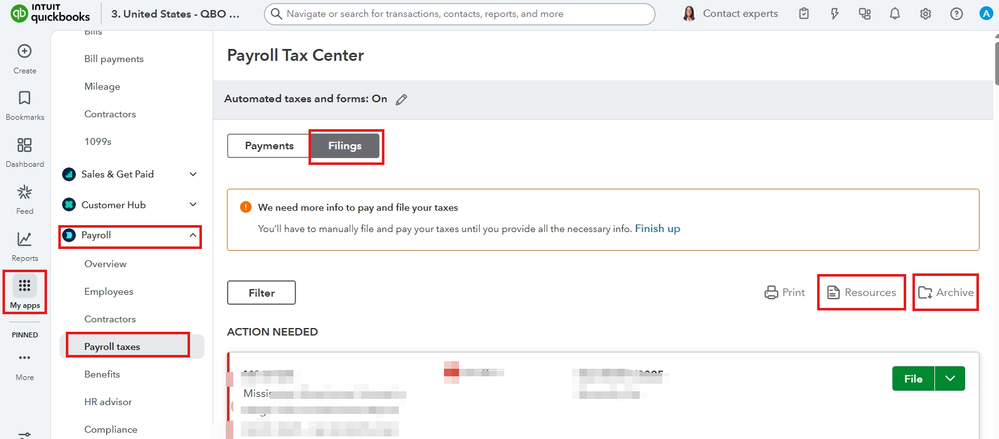Viewport: 999px width, 439px height.
Task: Collapse the Payroll menu section
Action: tap(193, 235)
